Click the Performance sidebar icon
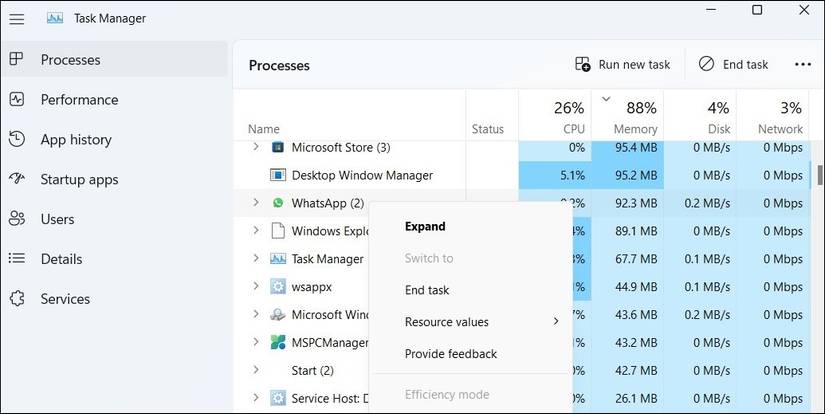This screenshot has width=825, height=414. point(16,100)
